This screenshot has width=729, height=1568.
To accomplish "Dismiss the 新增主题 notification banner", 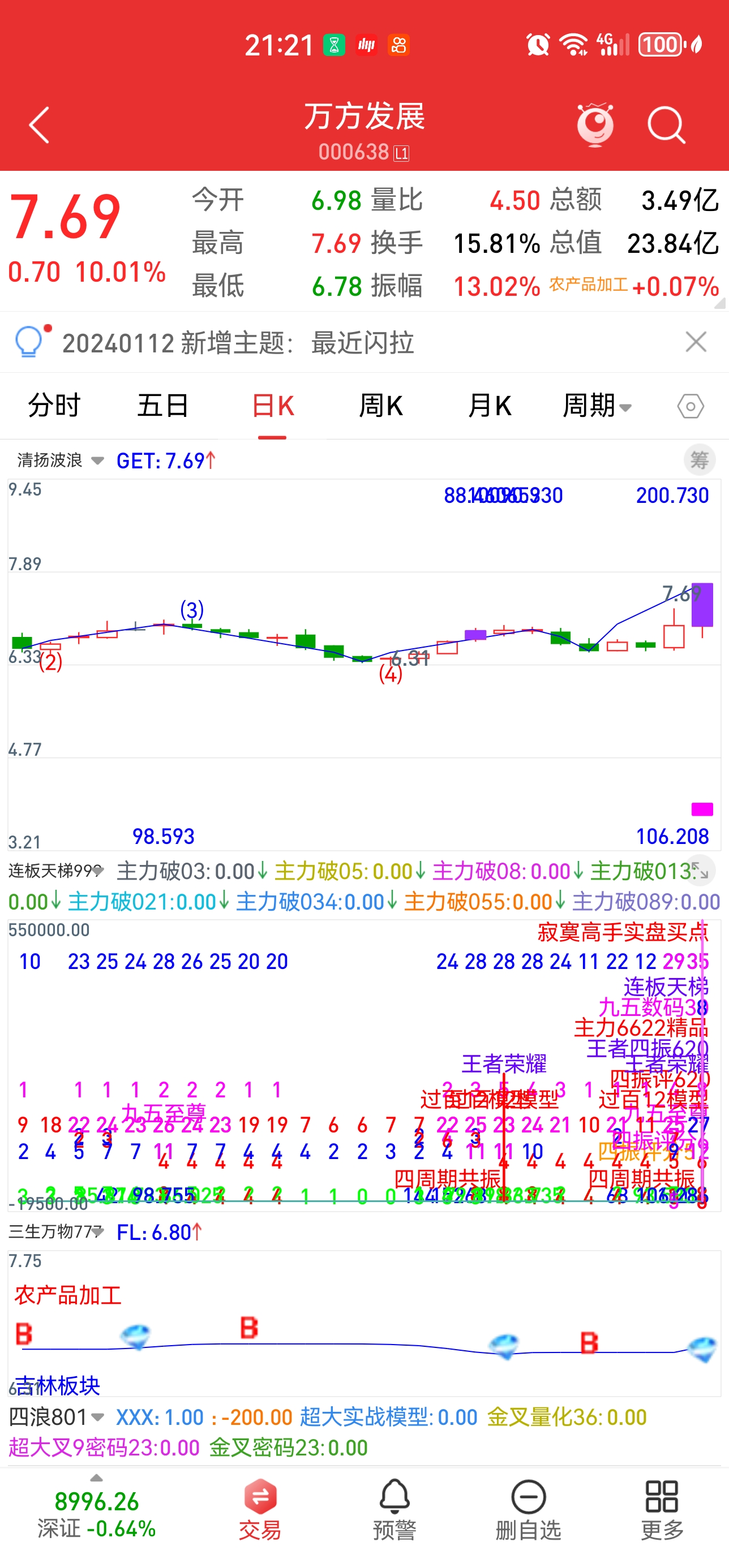I will pyautogui.click(x=696, y=342).
